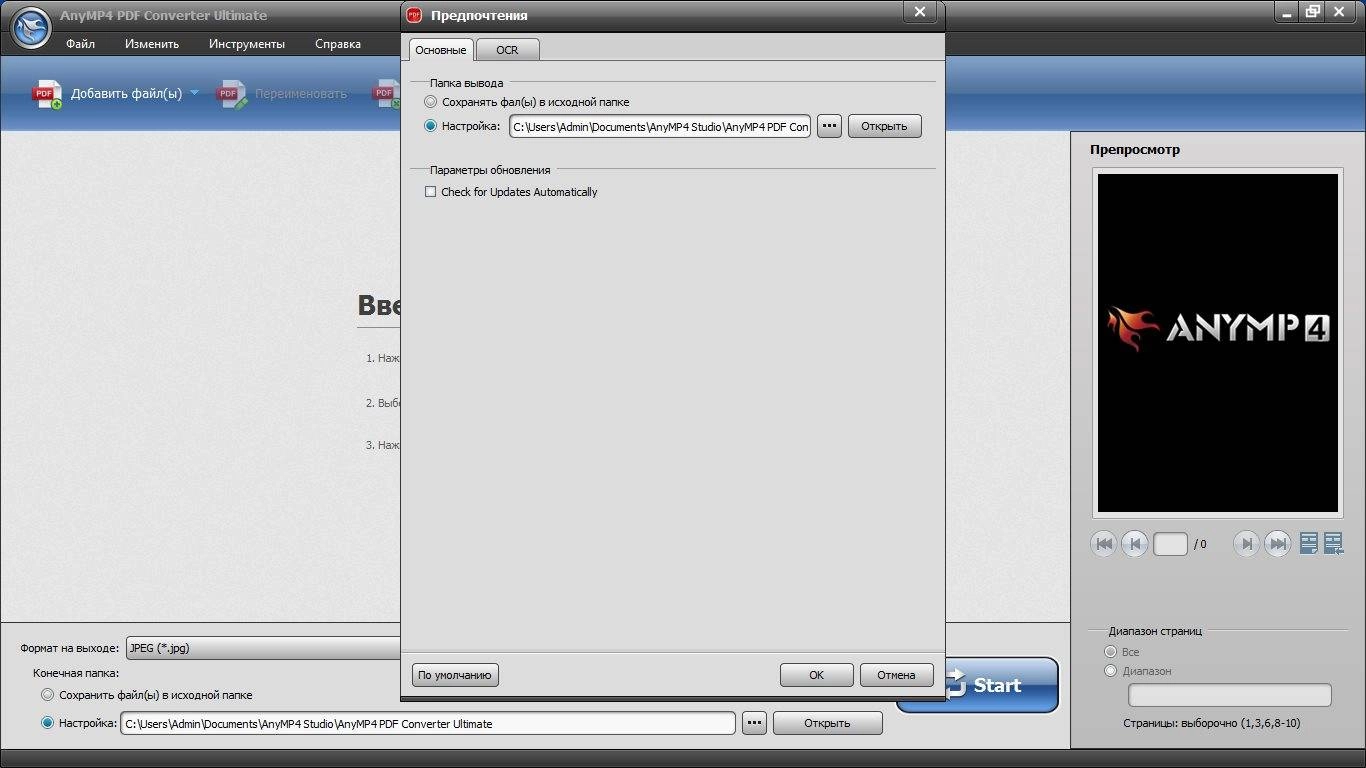Go to next page in preview
Viewport: 1366px width, 768px height.
[1246, 544]
